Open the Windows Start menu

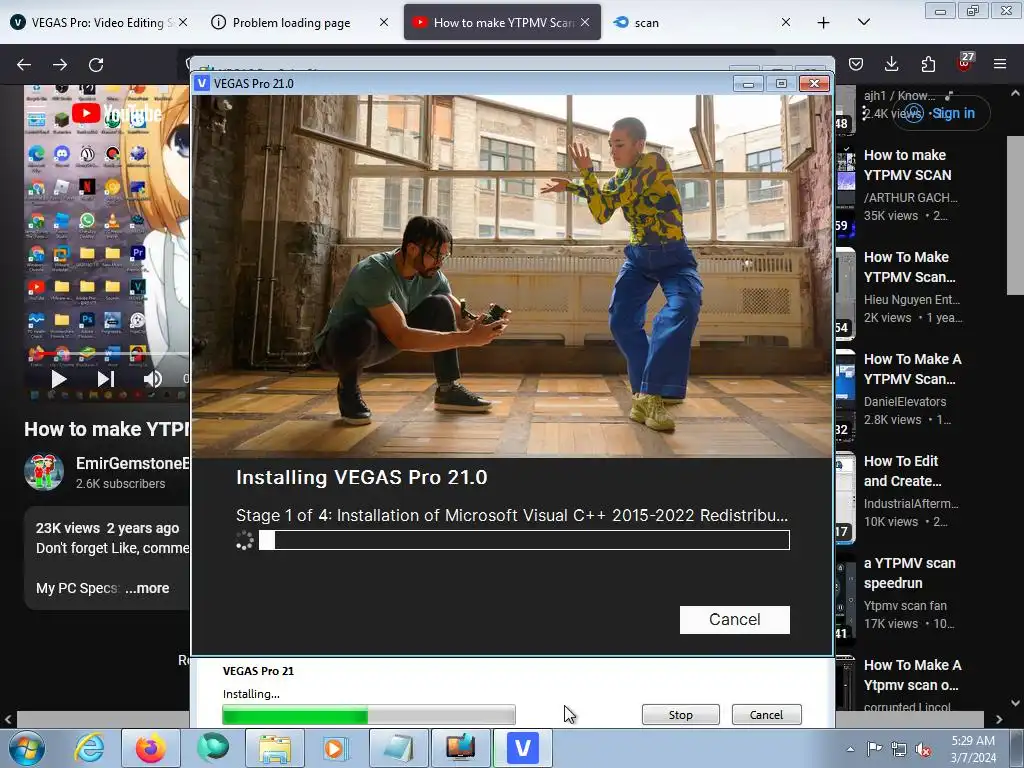[27, 748]
